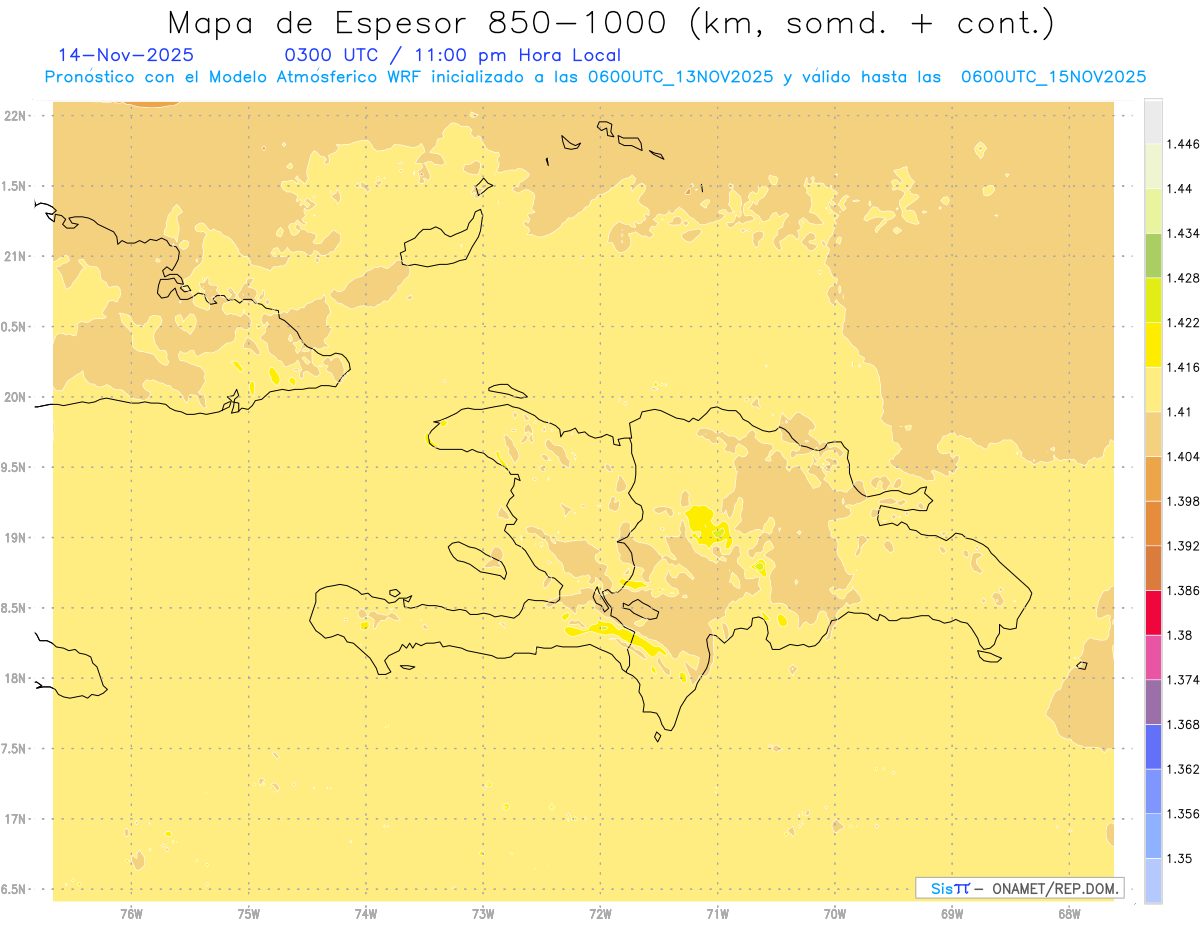Click the latitude label 22N
The width and height of the screenshot is (1200, 927).
pyautogui.click(x=16, y=115)
